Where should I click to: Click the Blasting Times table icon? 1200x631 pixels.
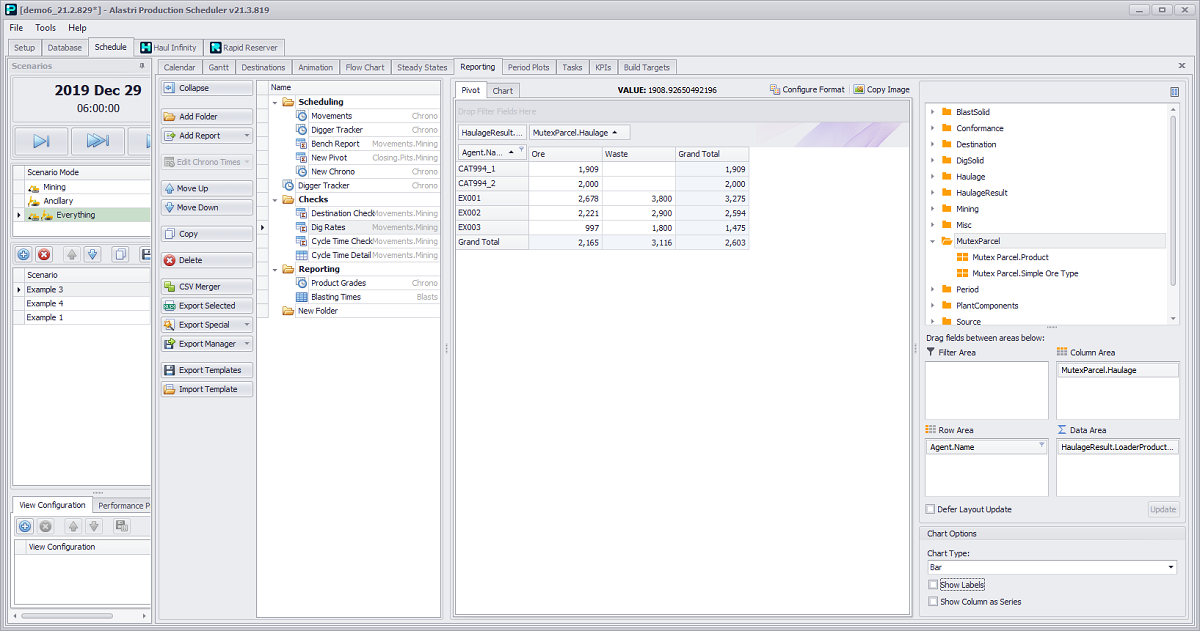[302, 297]
